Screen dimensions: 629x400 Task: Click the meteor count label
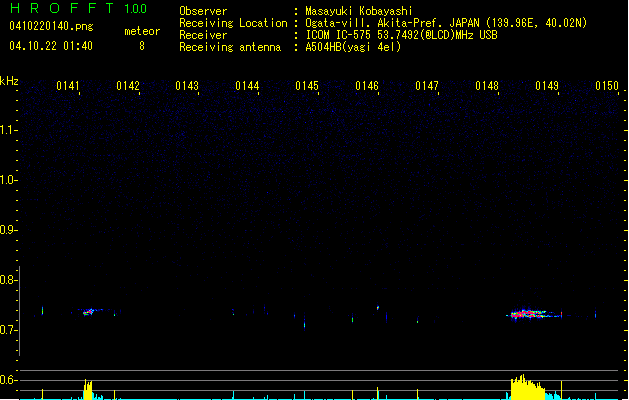point(142,31)
